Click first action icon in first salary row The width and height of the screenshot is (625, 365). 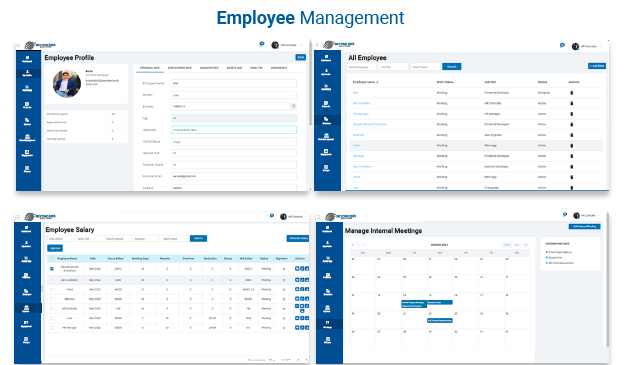(x=297, y=269)
